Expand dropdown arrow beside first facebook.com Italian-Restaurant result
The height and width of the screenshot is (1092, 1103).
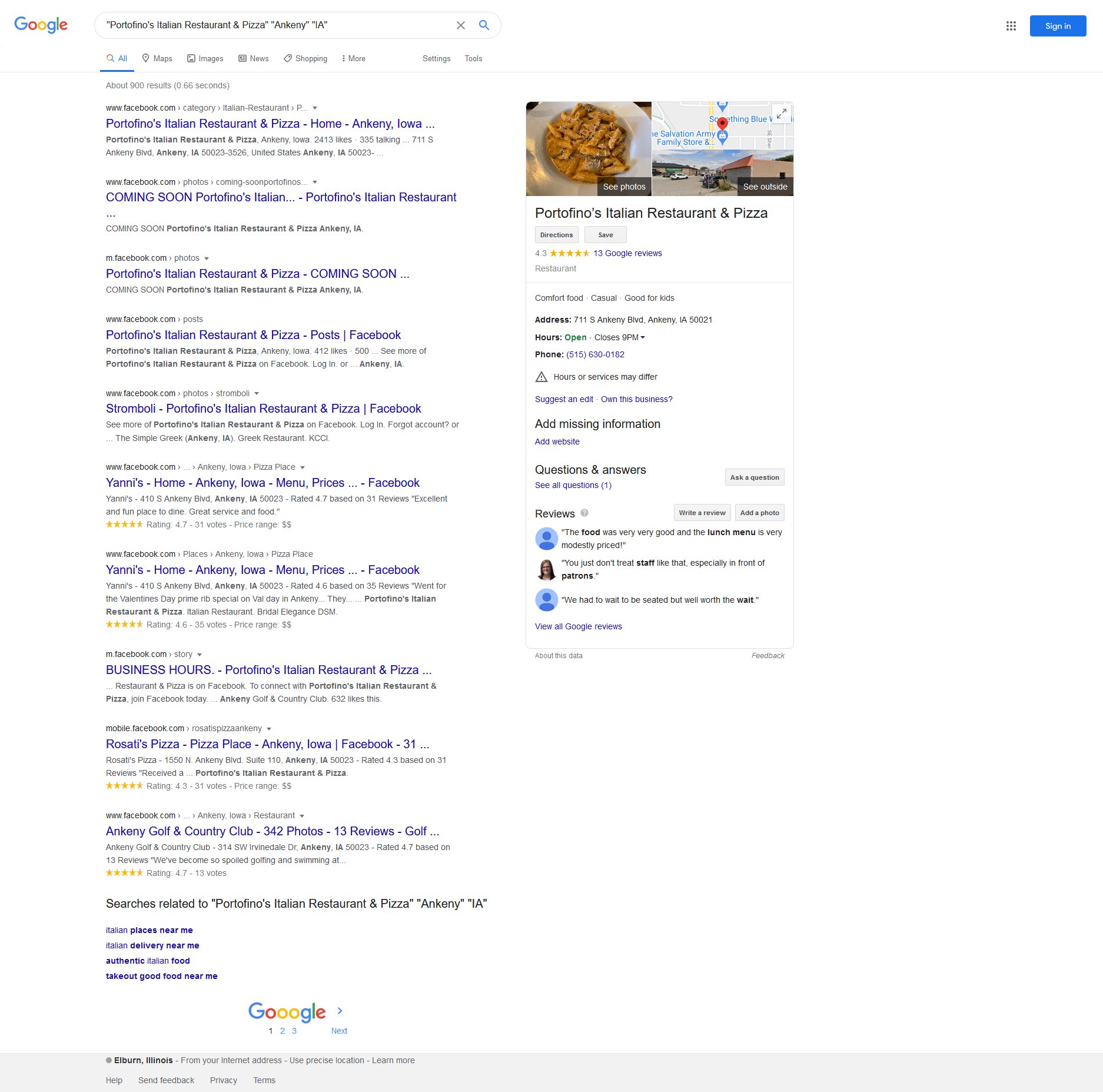coord(315,108)
